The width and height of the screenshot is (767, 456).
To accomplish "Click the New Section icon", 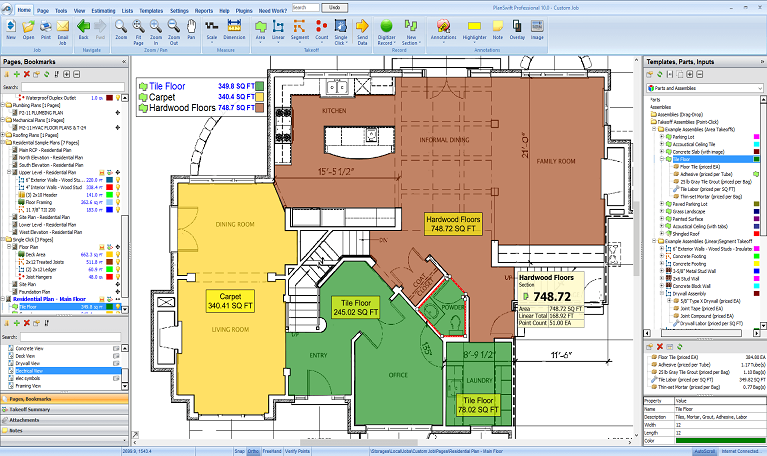I will pos(411,32).
